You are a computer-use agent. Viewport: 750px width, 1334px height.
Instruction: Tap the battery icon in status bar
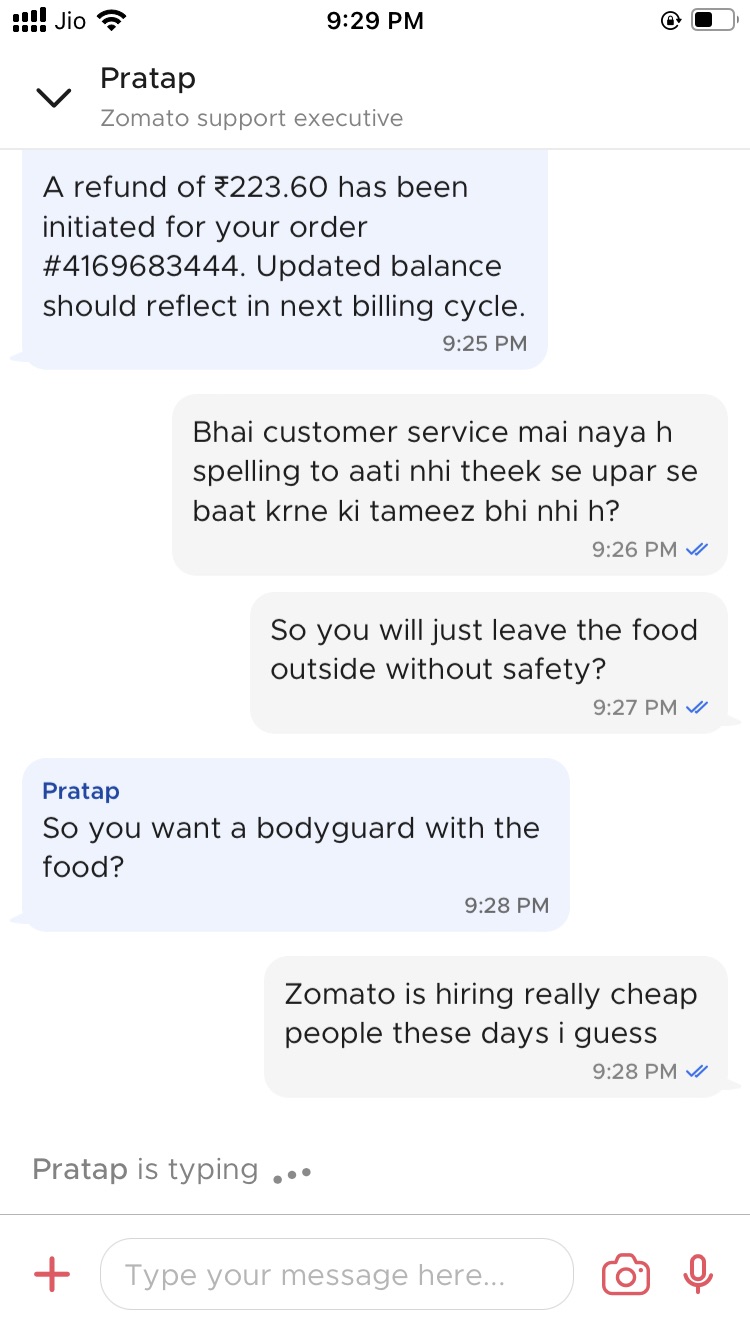pos(714,20)
